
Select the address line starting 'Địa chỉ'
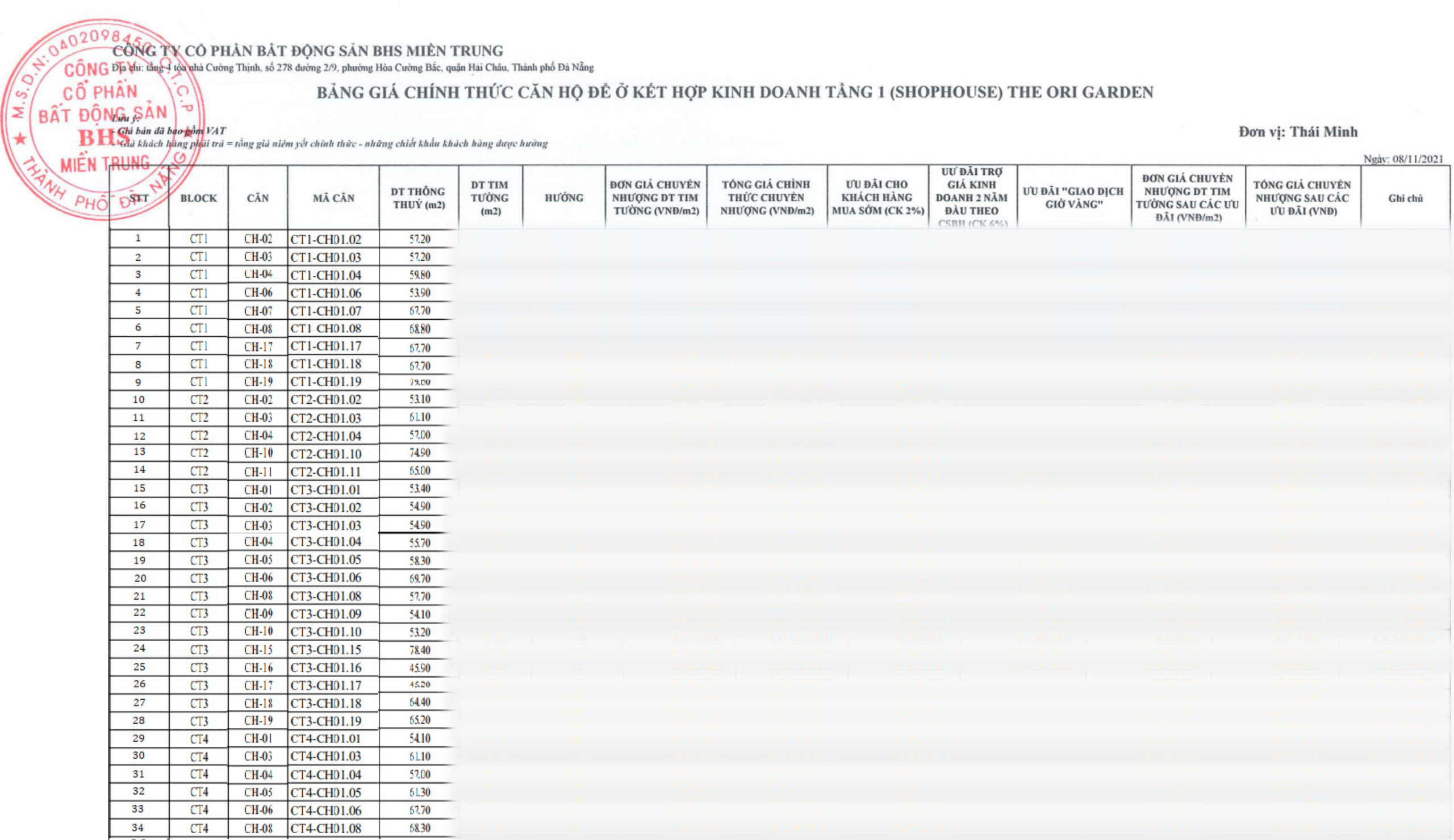tap(353, 68)
